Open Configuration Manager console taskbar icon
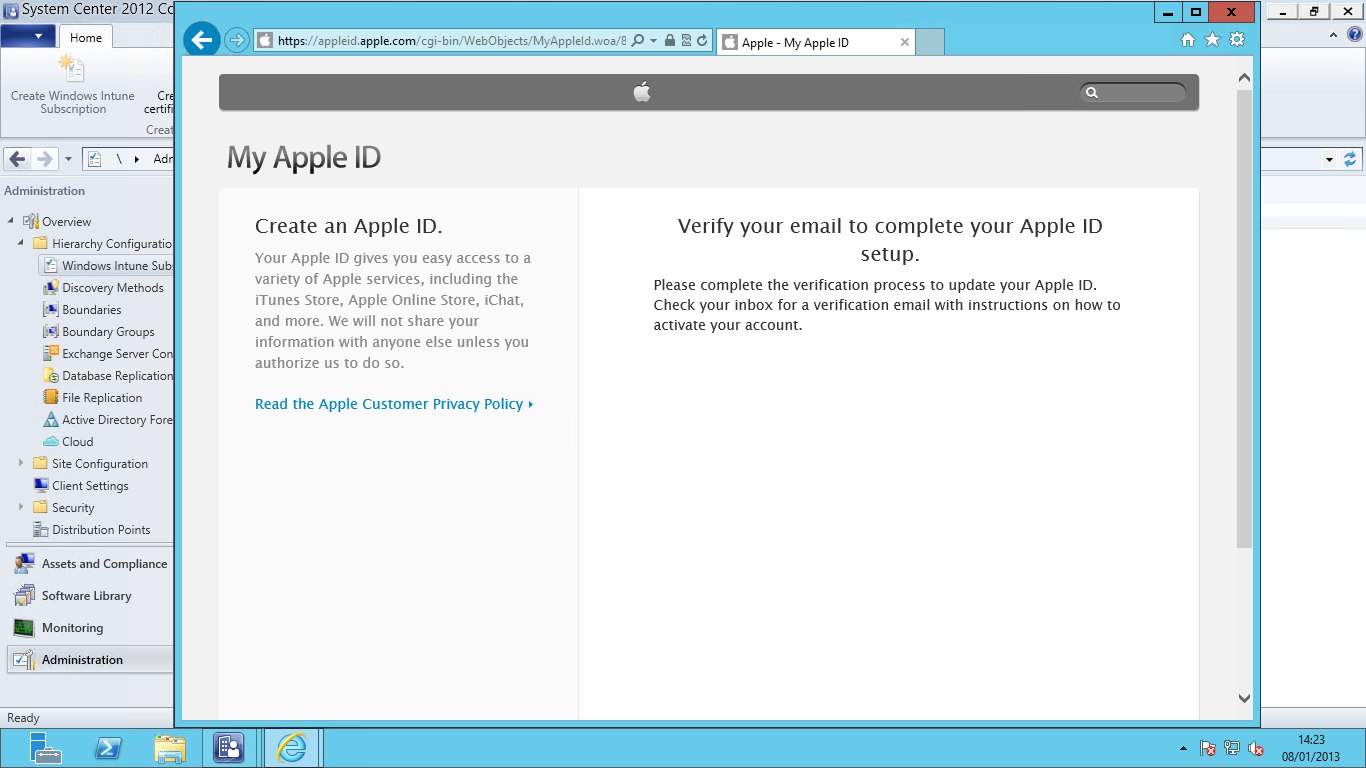Image resolution: width=1366 pixels, height=768 pixels. coord(229,748)
